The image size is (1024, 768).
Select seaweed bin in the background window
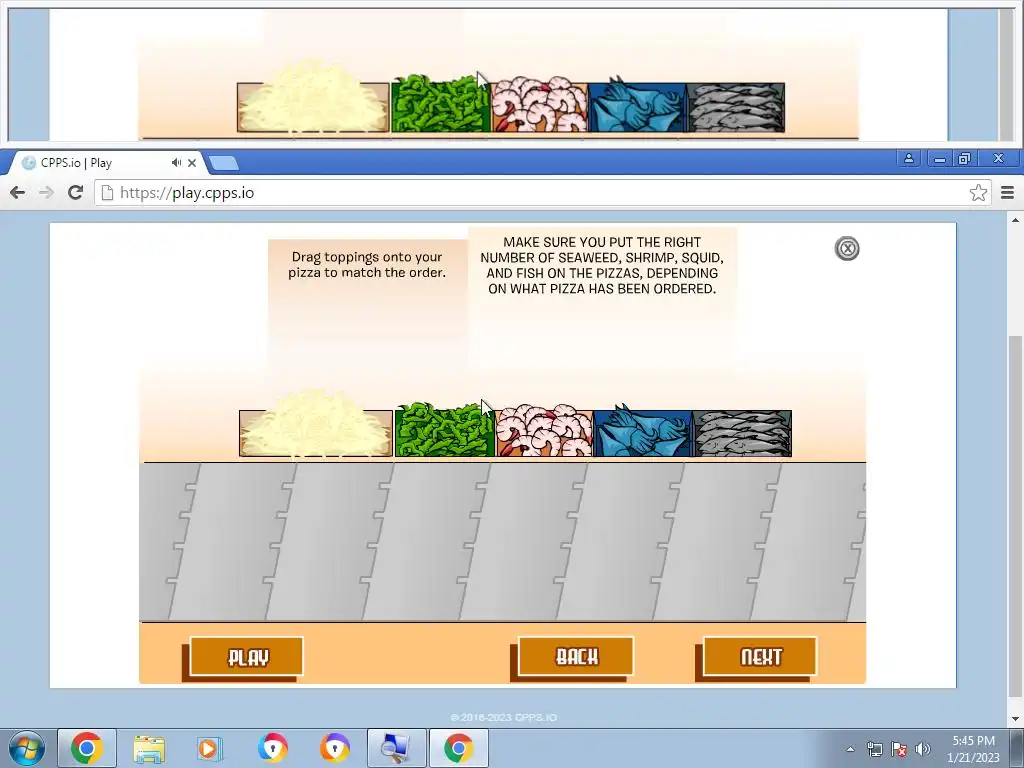[x=440, y=104]
